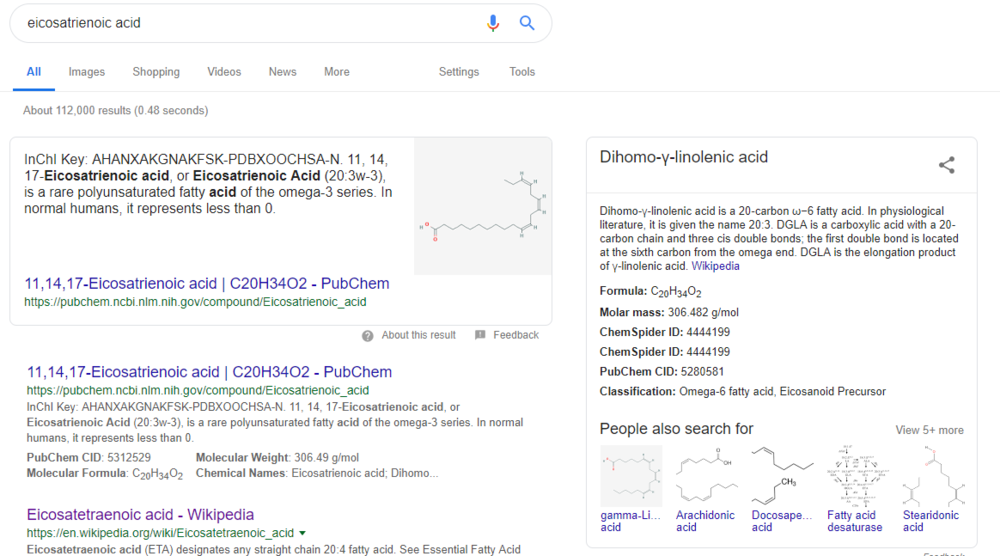Click the microphone voice search icon
This screenshot has width=1000, height=556.
[x=492, y=23]
